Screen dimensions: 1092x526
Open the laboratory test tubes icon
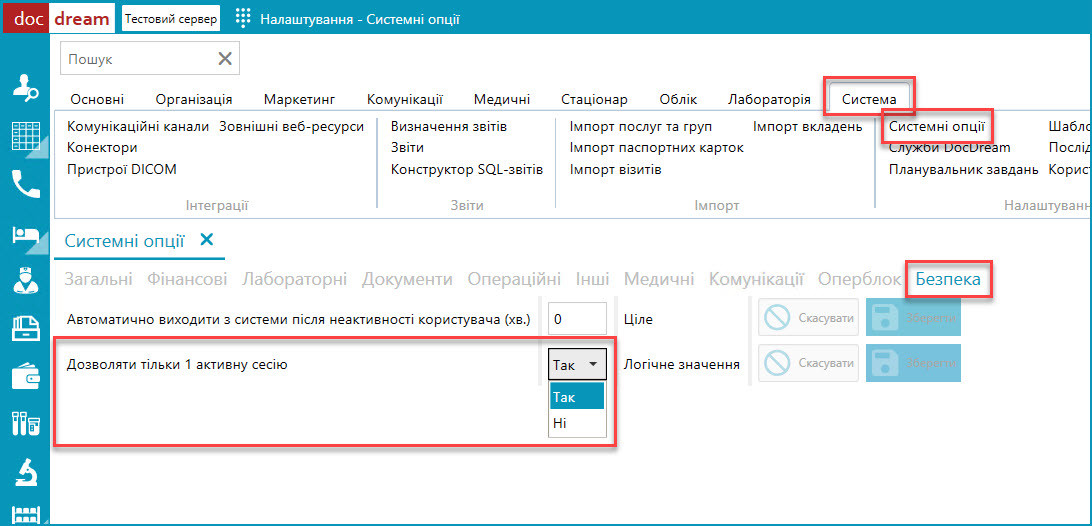point(26,423)
